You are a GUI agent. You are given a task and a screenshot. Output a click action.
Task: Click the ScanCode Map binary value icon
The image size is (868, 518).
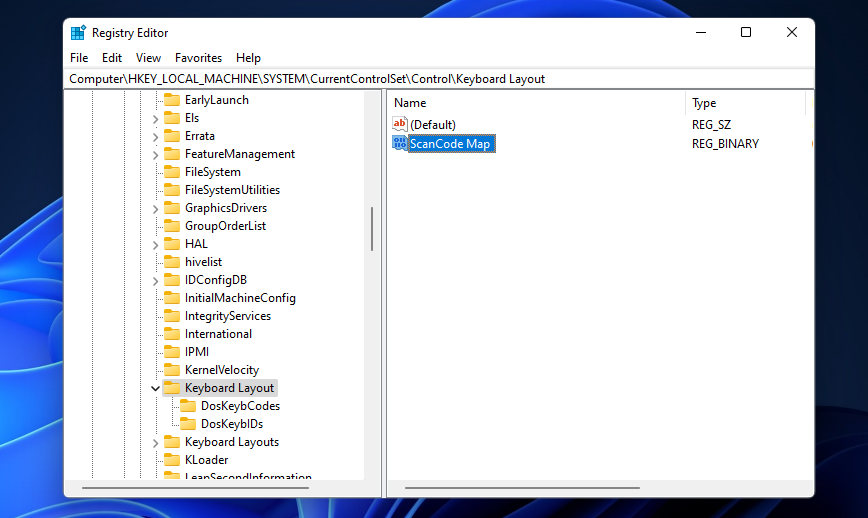pos(399,143)
